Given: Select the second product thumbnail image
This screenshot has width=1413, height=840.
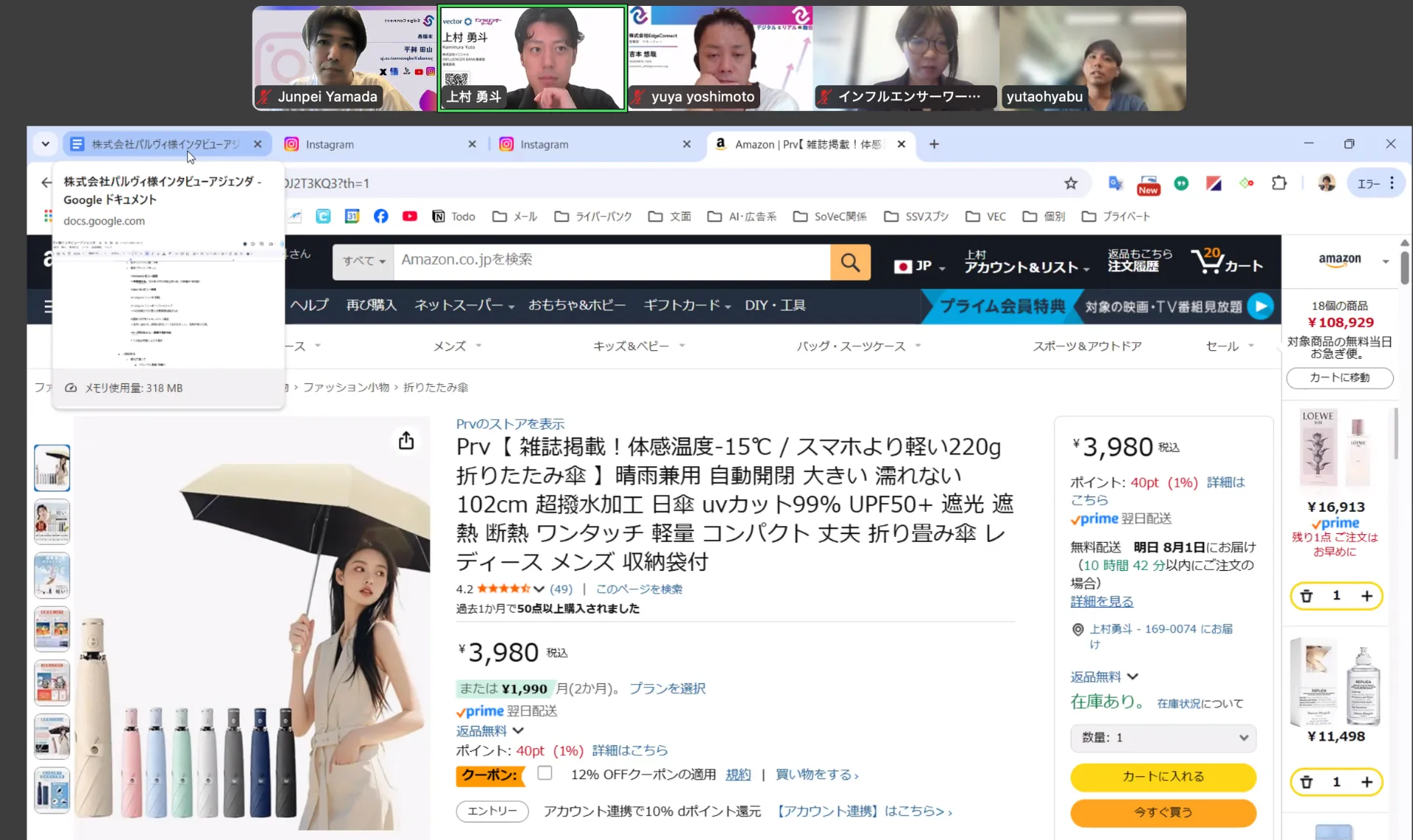Looking at the screenshot, I should pos(52,522).
